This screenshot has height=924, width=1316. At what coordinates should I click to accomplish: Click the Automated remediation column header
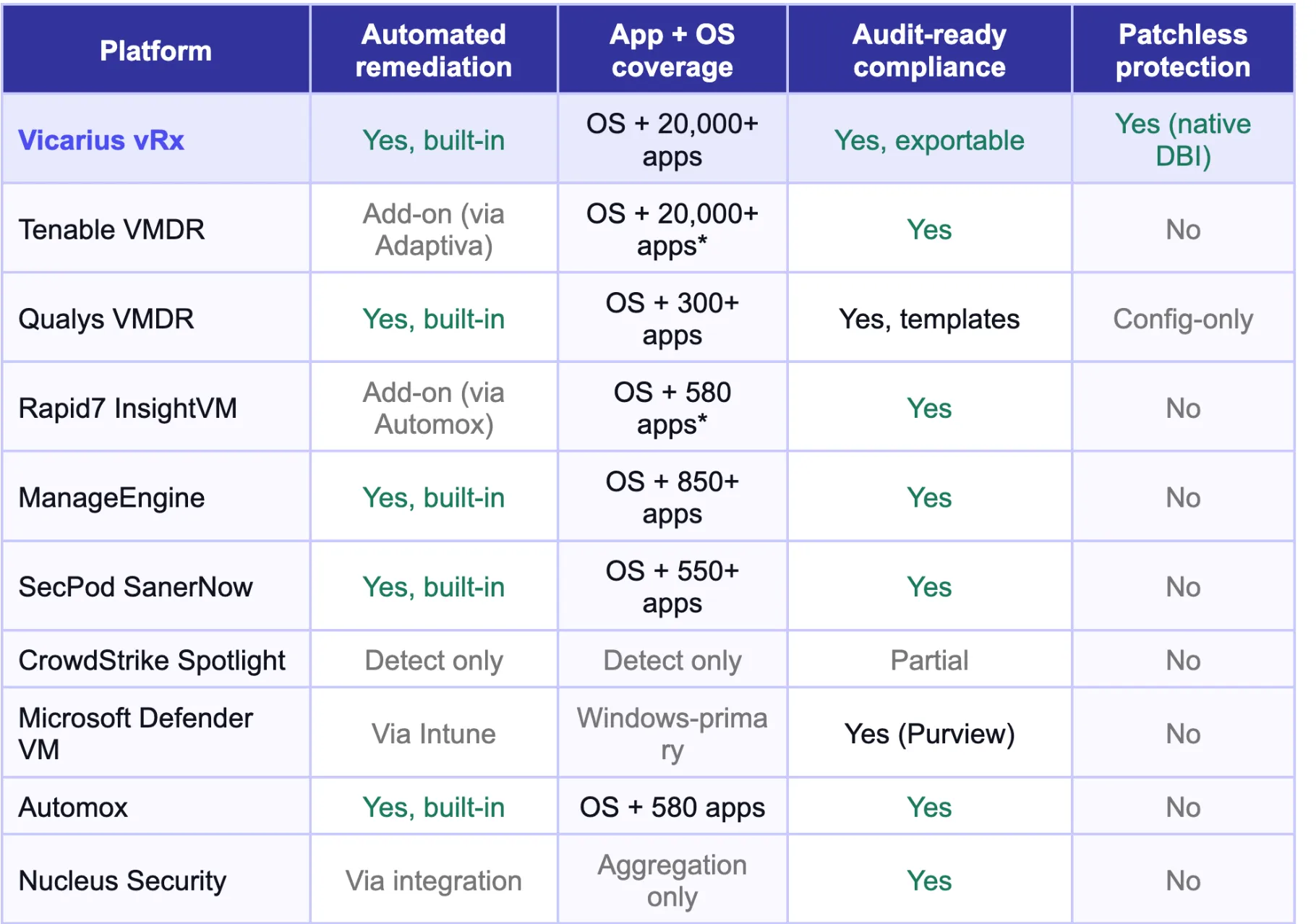[434, 51]
